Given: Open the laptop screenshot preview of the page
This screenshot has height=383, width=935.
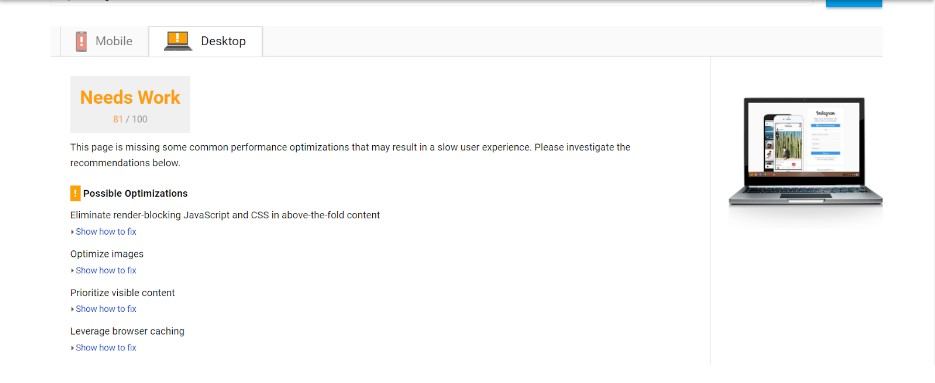Looking at the screenshot, I should (x=805, y=152).
